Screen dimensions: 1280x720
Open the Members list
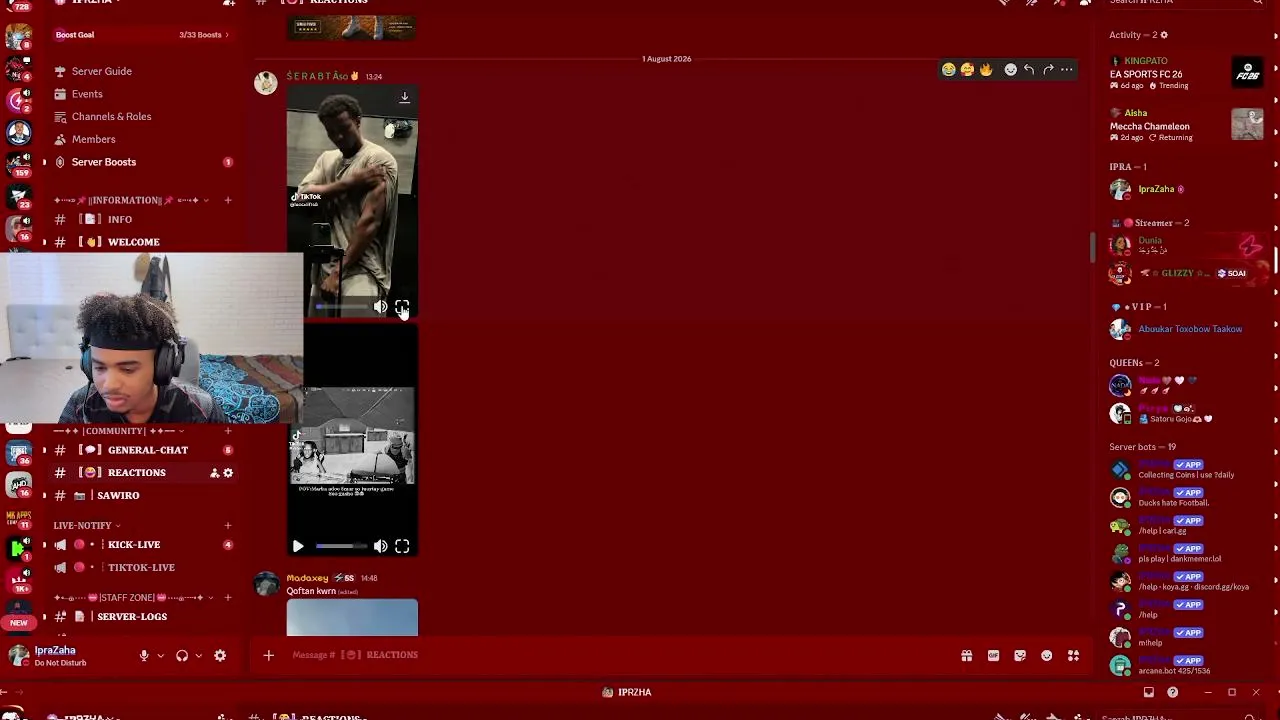(93, 139)
